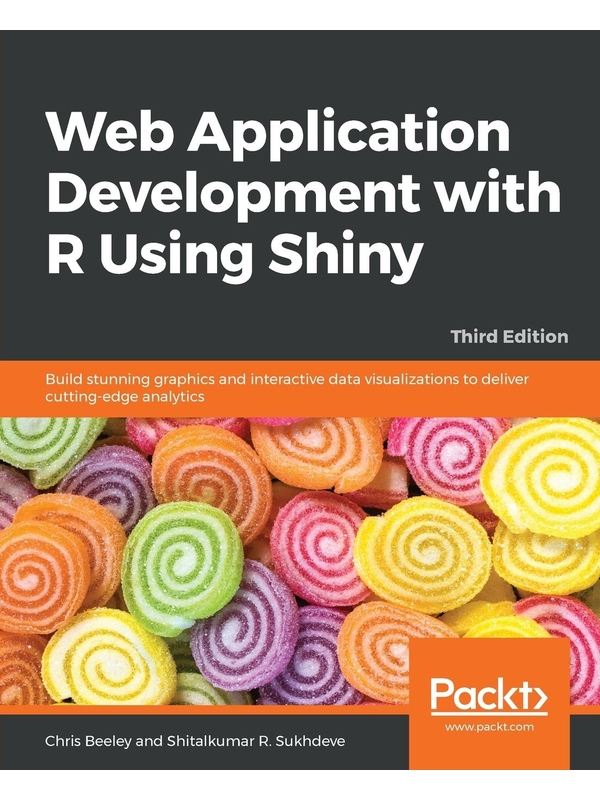Click the authors line "Chris Beeley and Shitalkumar R. Sukhdeve"
The image size is (600, 800).
coord(195,741)
